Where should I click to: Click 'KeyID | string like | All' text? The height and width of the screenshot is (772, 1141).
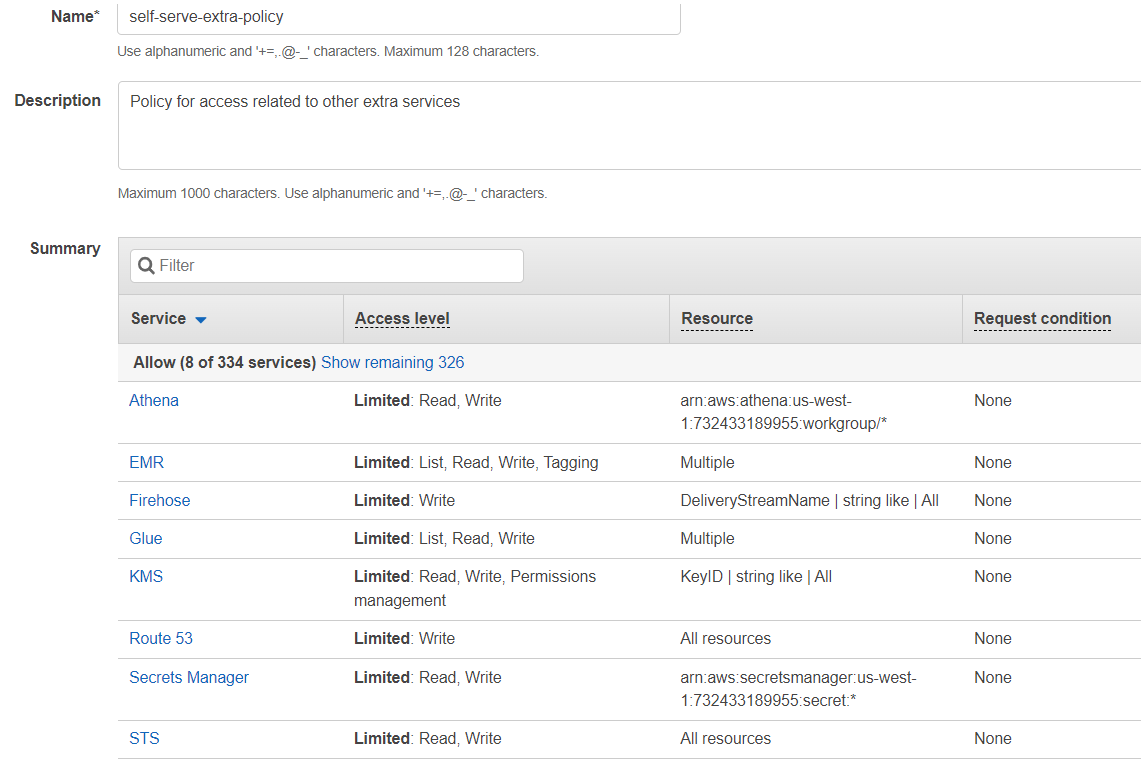(x=756, y=576)
